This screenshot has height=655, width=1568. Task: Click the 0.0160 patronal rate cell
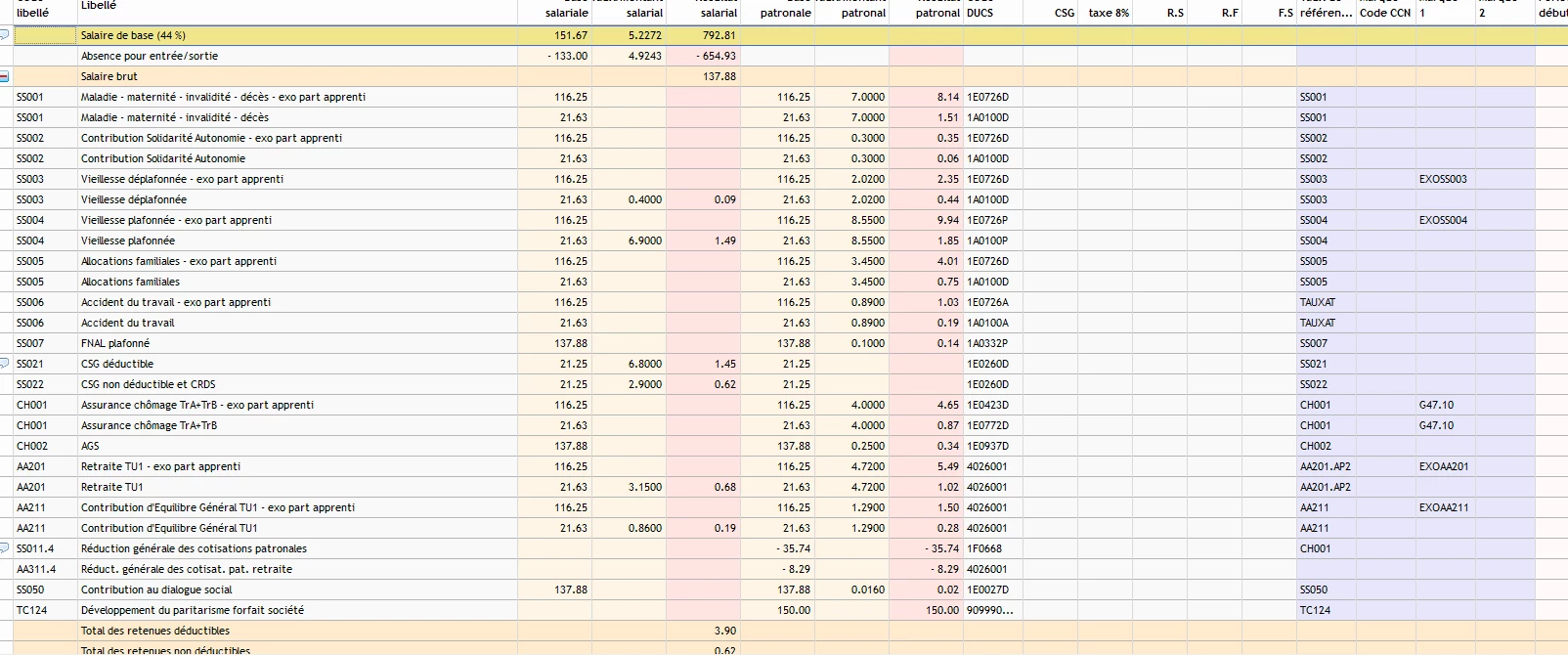coord(852,589)
